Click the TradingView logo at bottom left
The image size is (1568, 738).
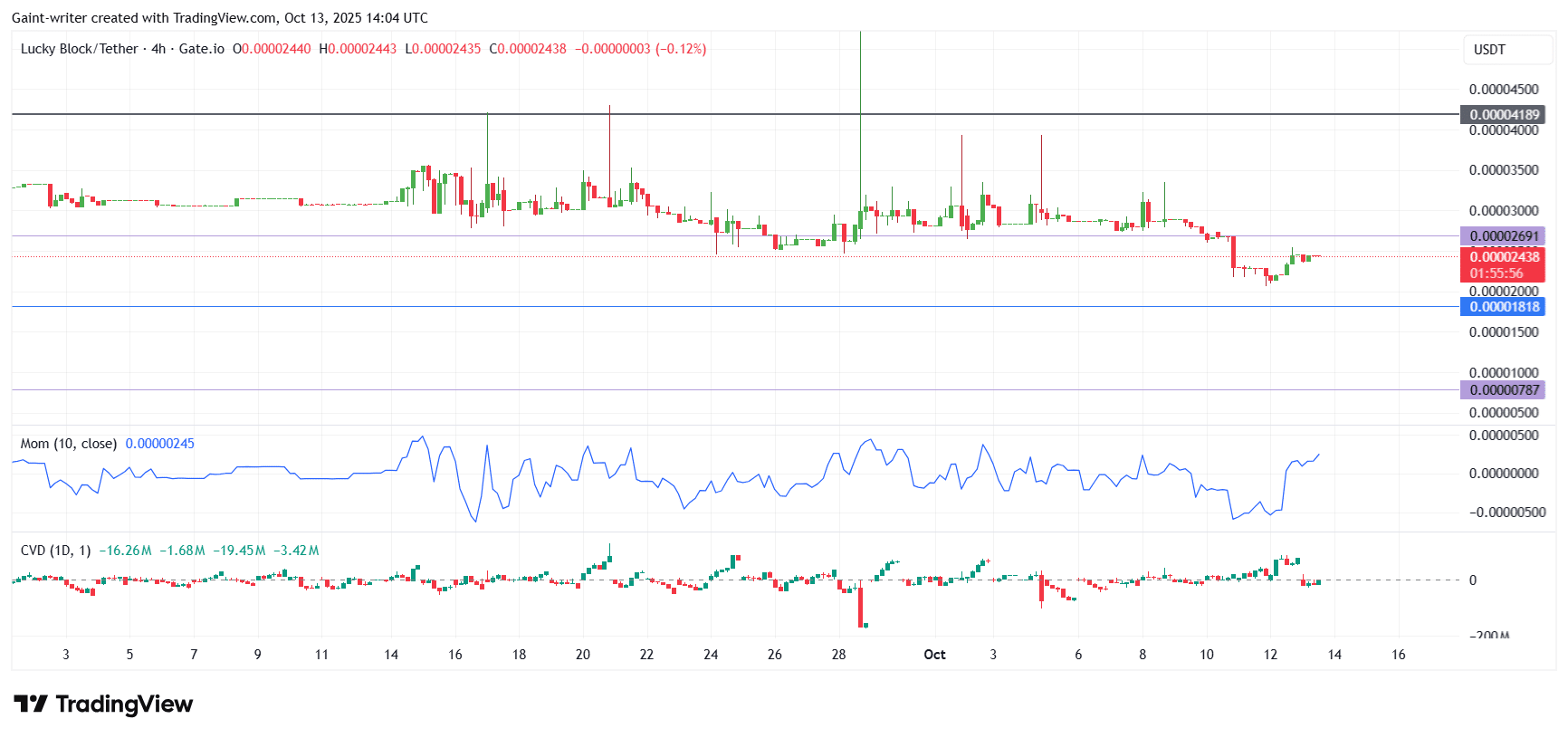103,704
